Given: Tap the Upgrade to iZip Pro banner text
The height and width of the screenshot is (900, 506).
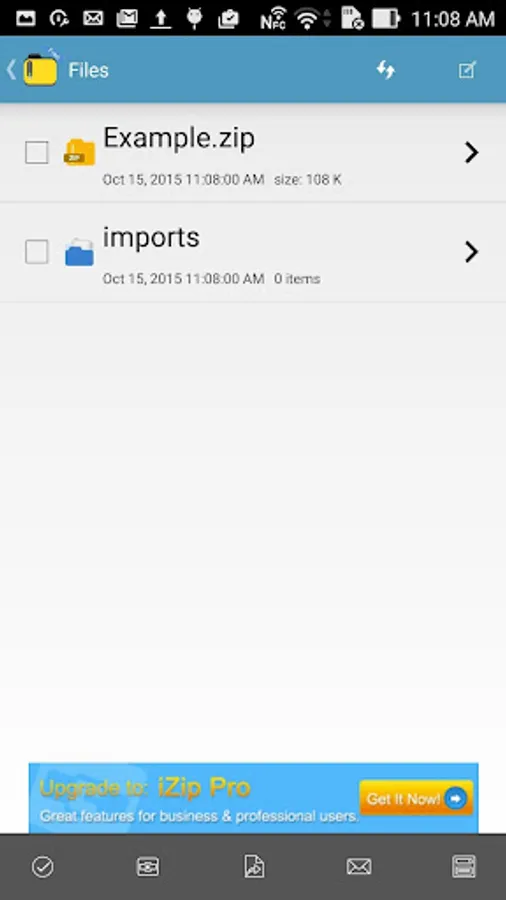Looking at the screenshot, I should tap(145, 788).
